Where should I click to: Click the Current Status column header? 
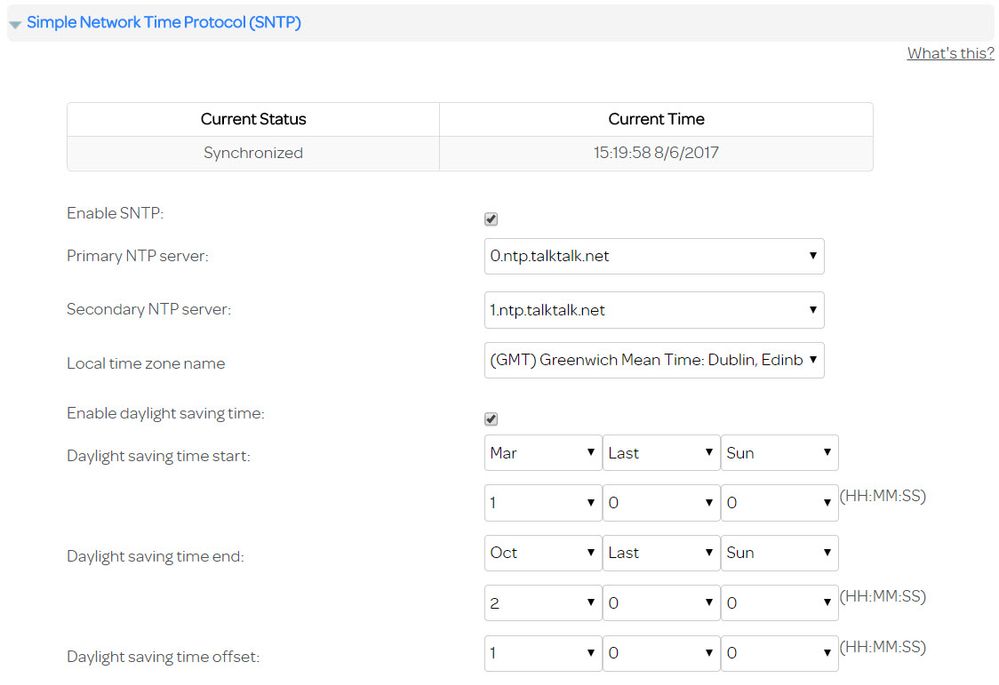point(253,119)
